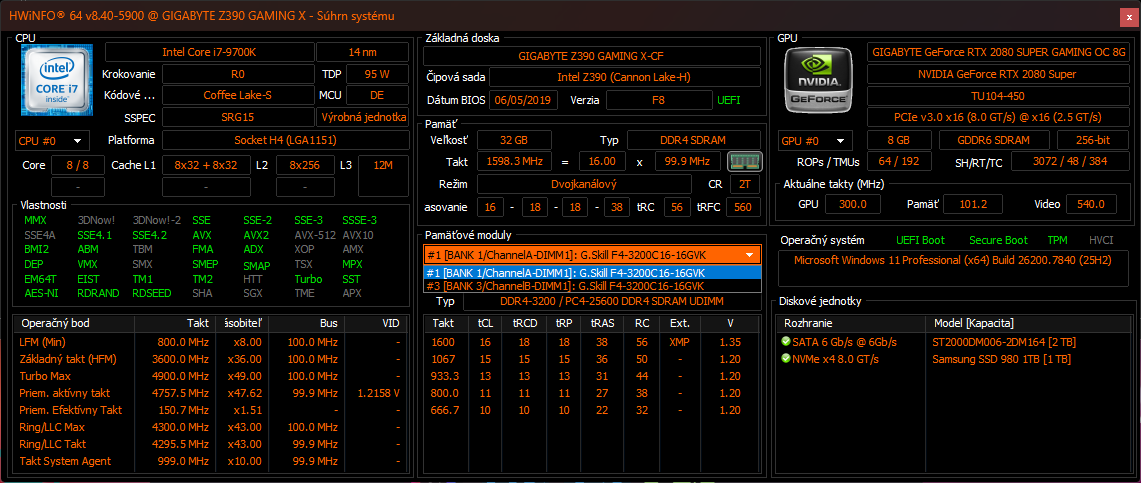Click the Model [Kapacita] column header
This screenshot has width=1141, height=483.
(x=1026, y=323)
